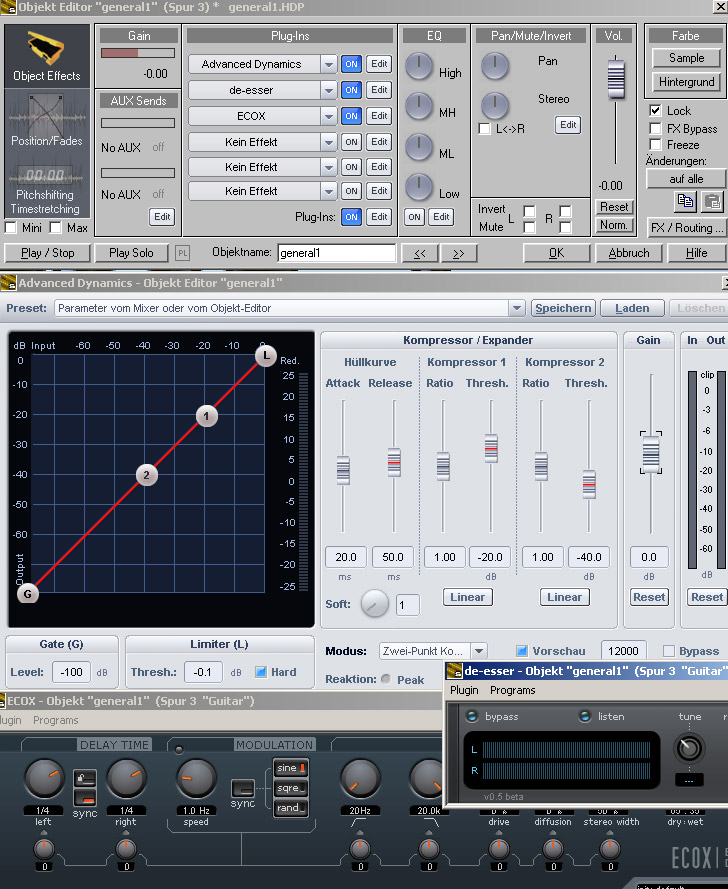728x889 pixels.
Task: Open the Position/Fades section
Action: coord(47,120)
